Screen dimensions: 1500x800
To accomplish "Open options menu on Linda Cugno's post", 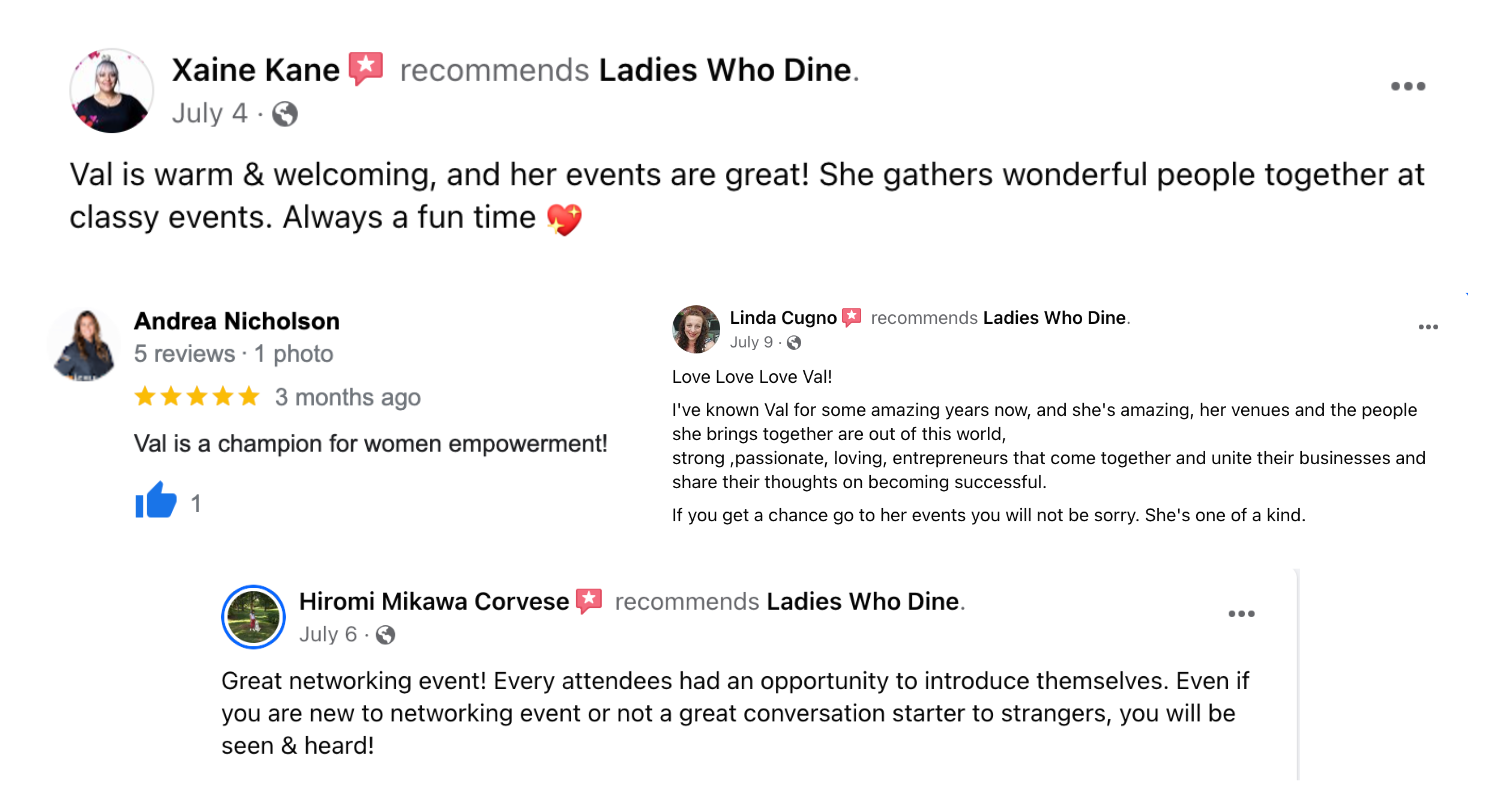I will click(x=1429, y=325).
